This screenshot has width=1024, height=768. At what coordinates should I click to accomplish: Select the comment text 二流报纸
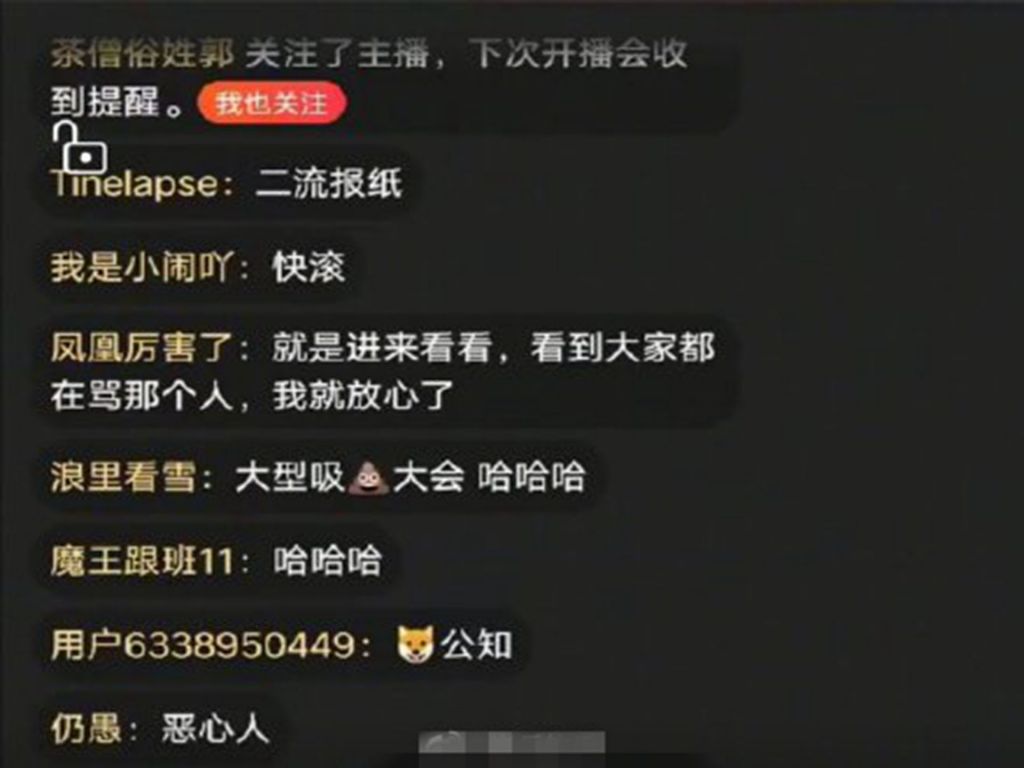329,184
